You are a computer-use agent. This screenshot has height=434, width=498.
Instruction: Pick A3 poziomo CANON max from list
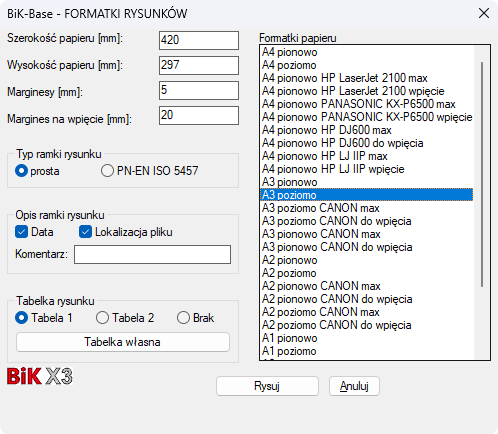pyautogui.click(x=366, y=208)
